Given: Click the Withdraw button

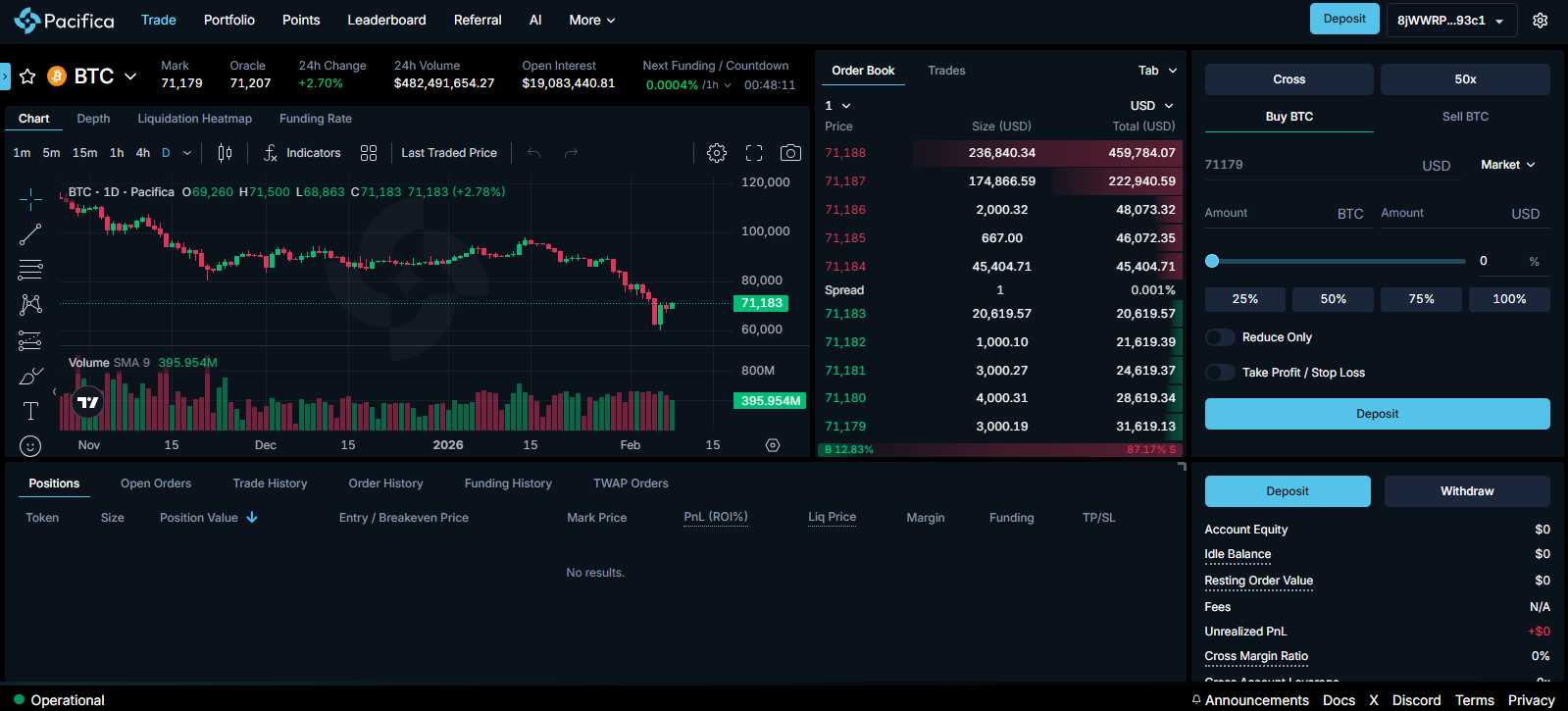Looking at the screenshot, I should [x=1467, y=491].
